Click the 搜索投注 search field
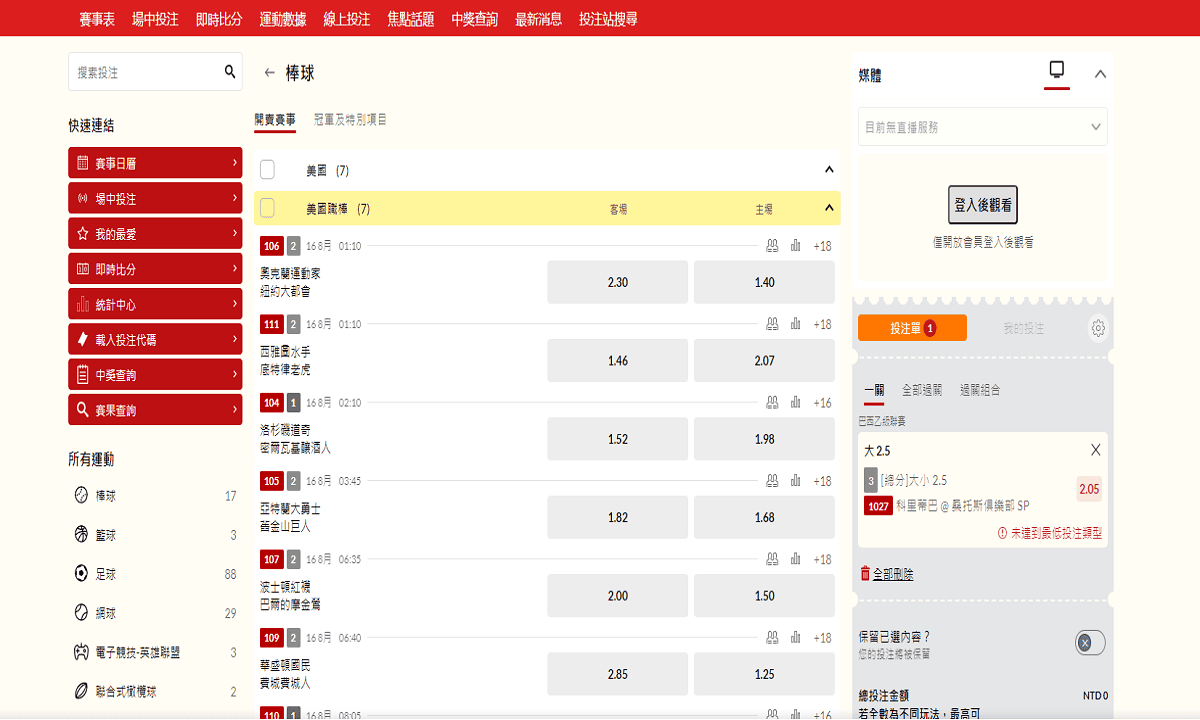The image size is (1200, 720). point(145,72)
